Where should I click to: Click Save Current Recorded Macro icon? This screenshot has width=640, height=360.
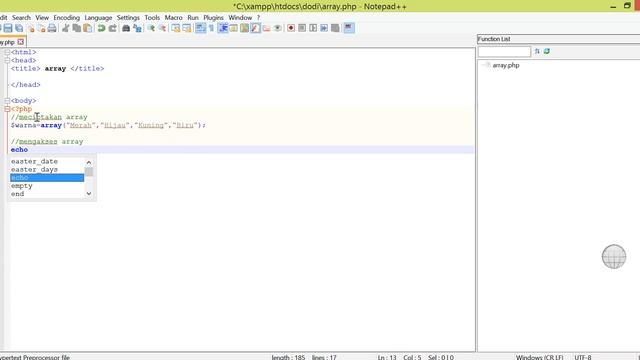tap(335, 28)
